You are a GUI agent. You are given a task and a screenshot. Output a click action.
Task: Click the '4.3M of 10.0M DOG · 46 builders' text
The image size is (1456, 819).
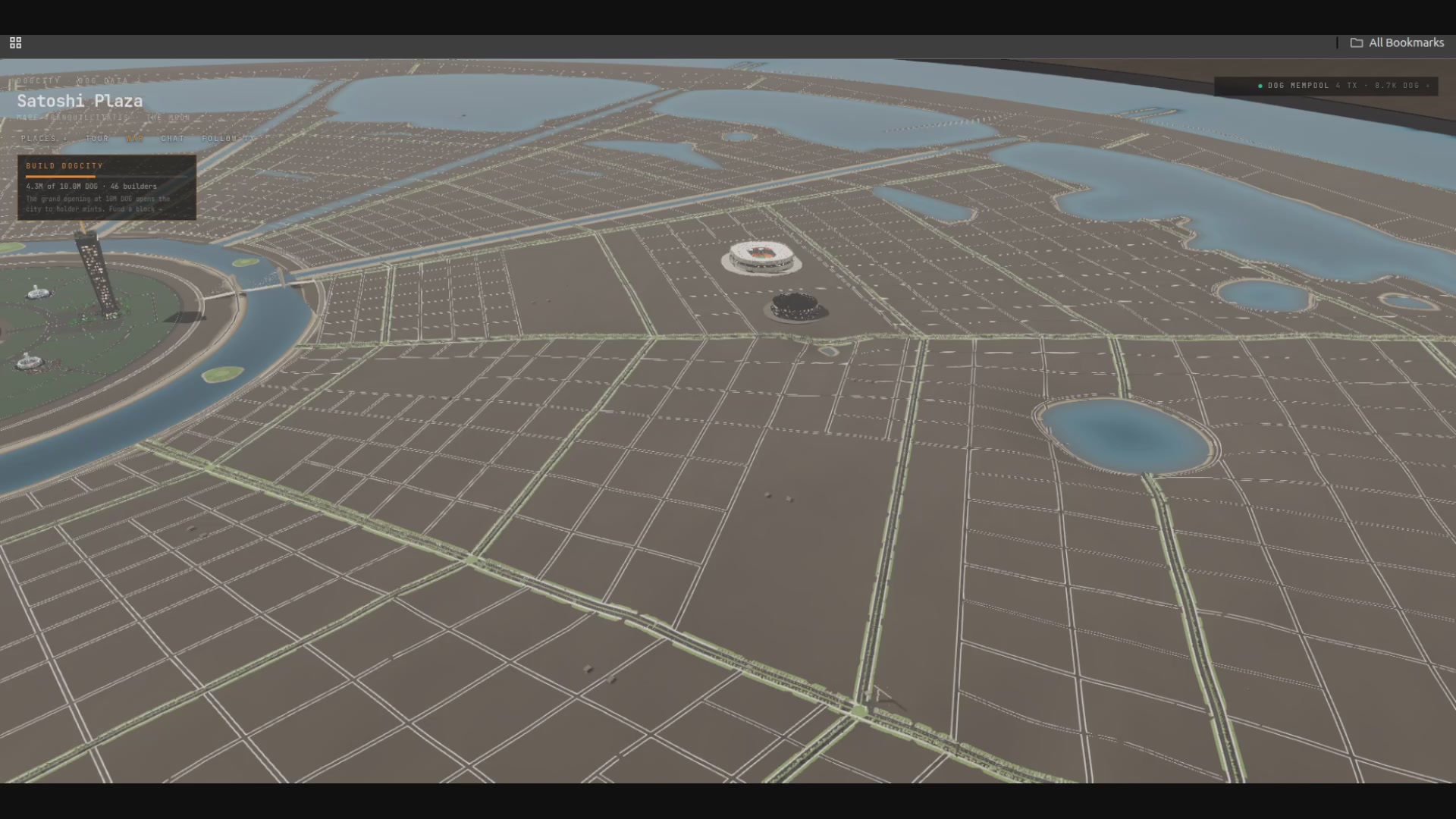click(91, 186)
